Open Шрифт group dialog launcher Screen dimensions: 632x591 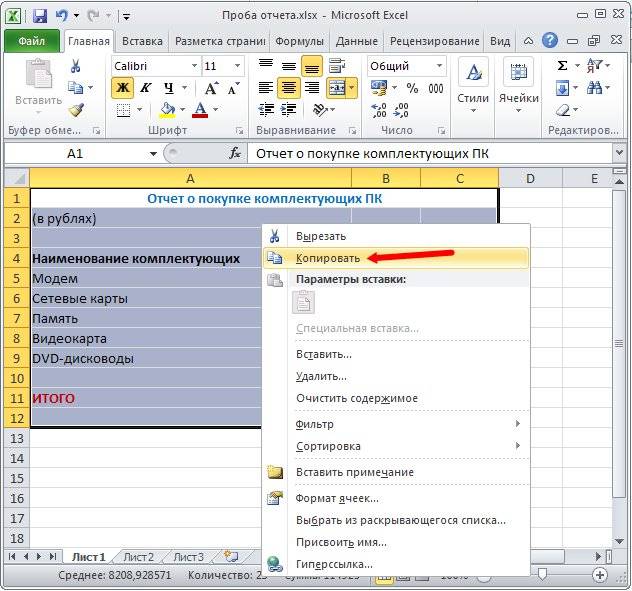239,131
